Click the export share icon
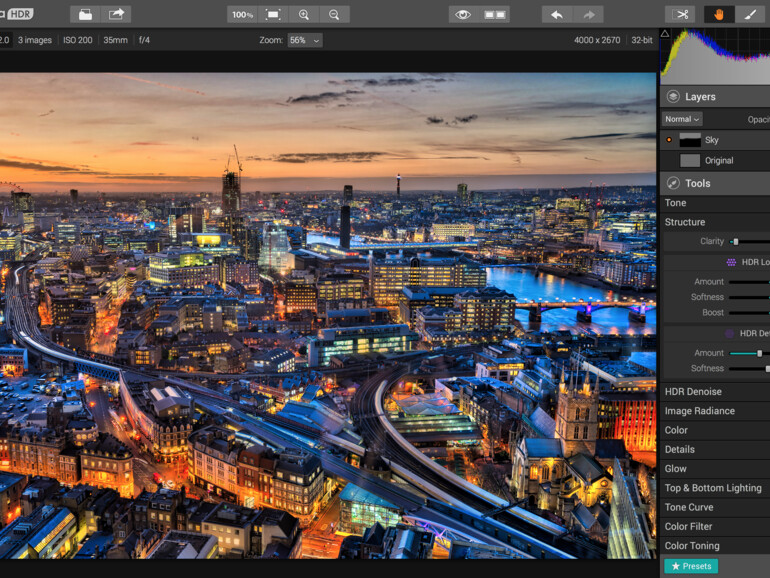The width and height of the screenshot is (770, 578). pos(117,14)
